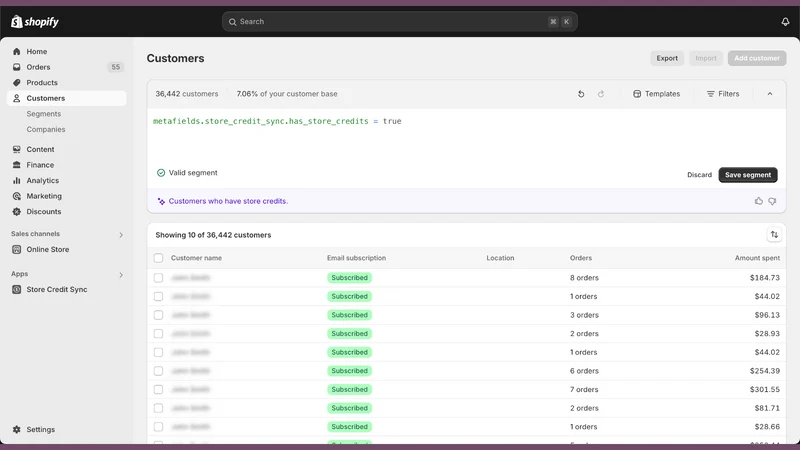Focus the top Search field

pos(399,21)
